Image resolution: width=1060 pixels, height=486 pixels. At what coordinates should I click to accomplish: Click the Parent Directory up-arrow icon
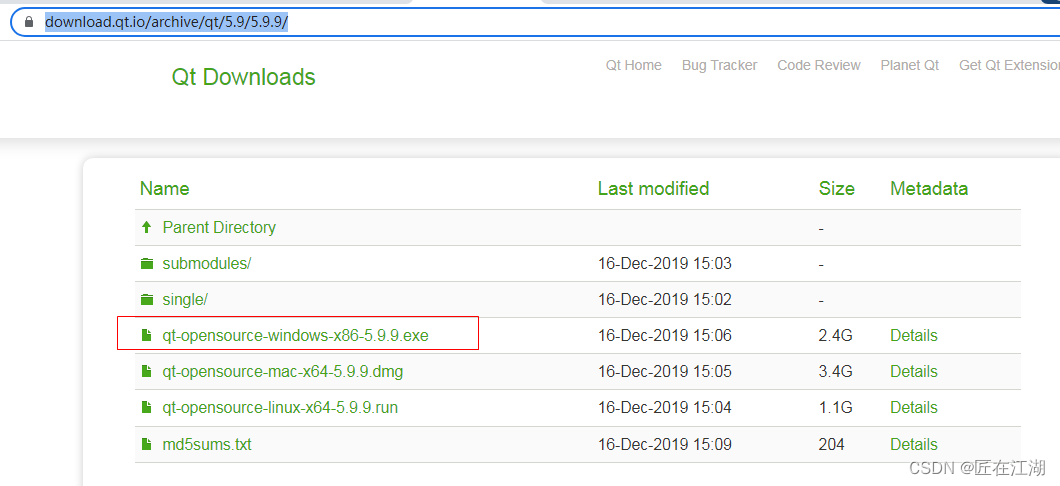pyautogui.click(x=146, y=227)
